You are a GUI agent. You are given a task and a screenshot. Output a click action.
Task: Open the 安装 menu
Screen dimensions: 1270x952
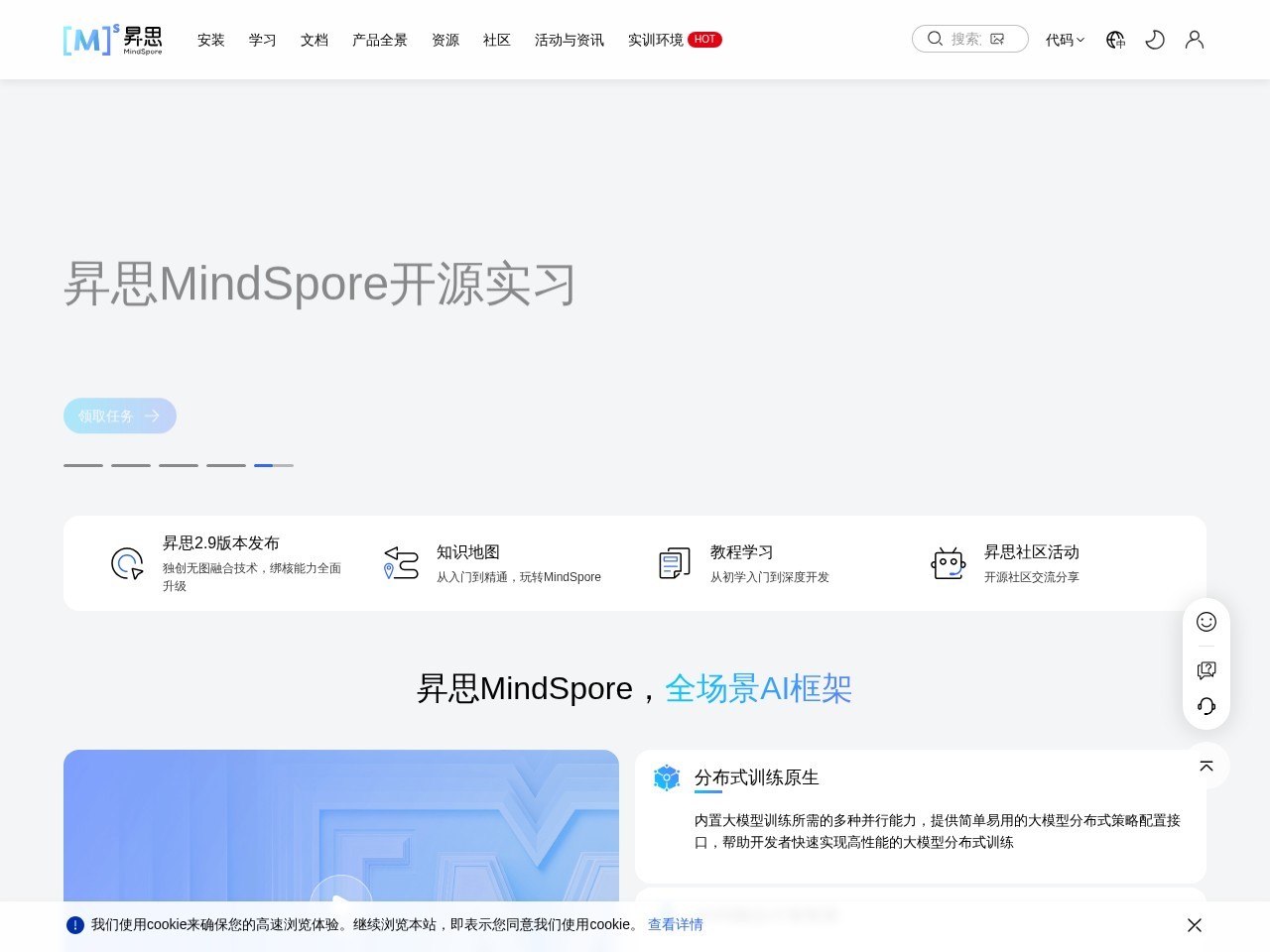coord(211,40)
